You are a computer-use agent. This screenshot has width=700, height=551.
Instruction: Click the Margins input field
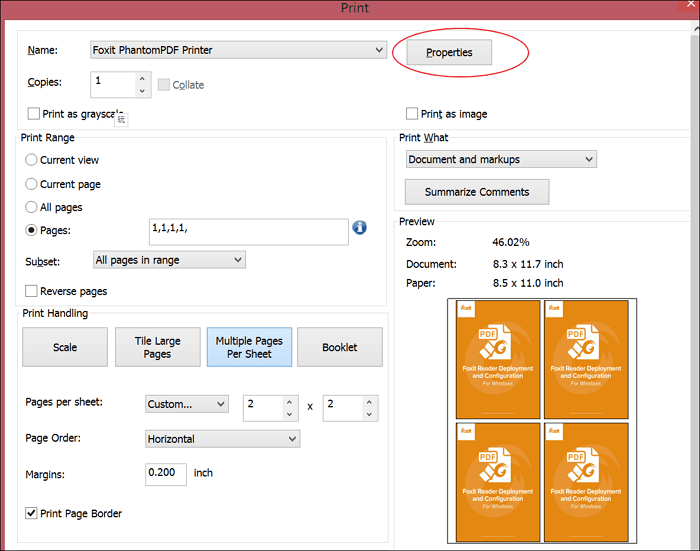(x=165, y=473)
